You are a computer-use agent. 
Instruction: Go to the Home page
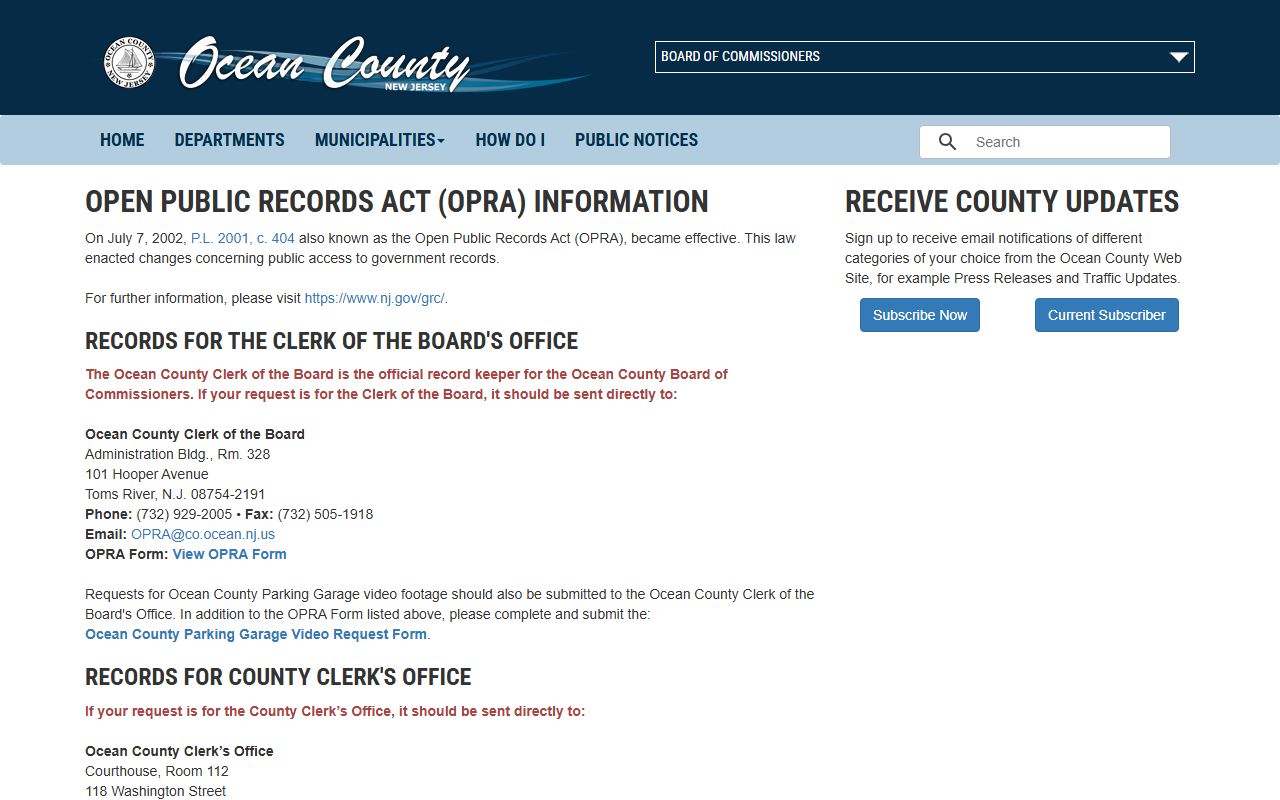coord(122,140)
